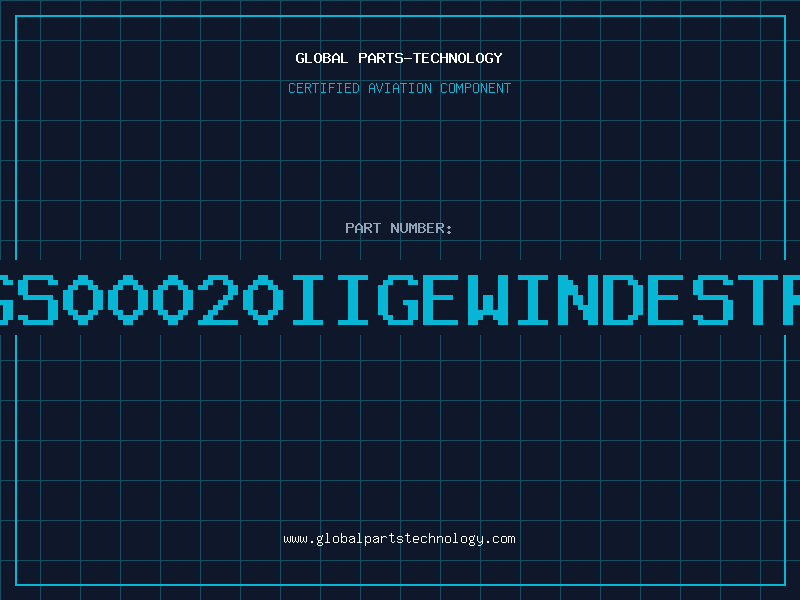Click the GLOBAL PARTS-TECHNOLOGY heading
Image resolution: width=800 pixels, height=600 pixels.
[x=399, y=58]
